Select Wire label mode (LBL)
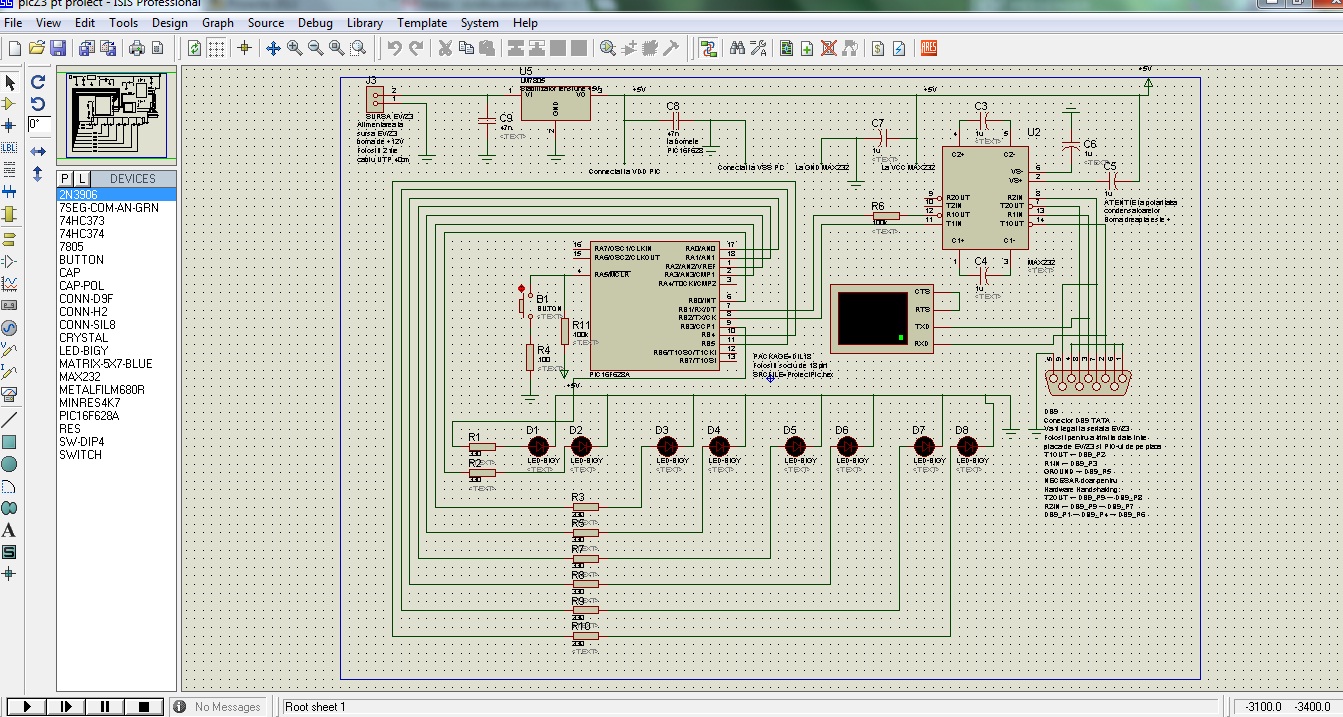Image resolution: width=1343 pixels, height=717 pixels. [x=10, y=147]
